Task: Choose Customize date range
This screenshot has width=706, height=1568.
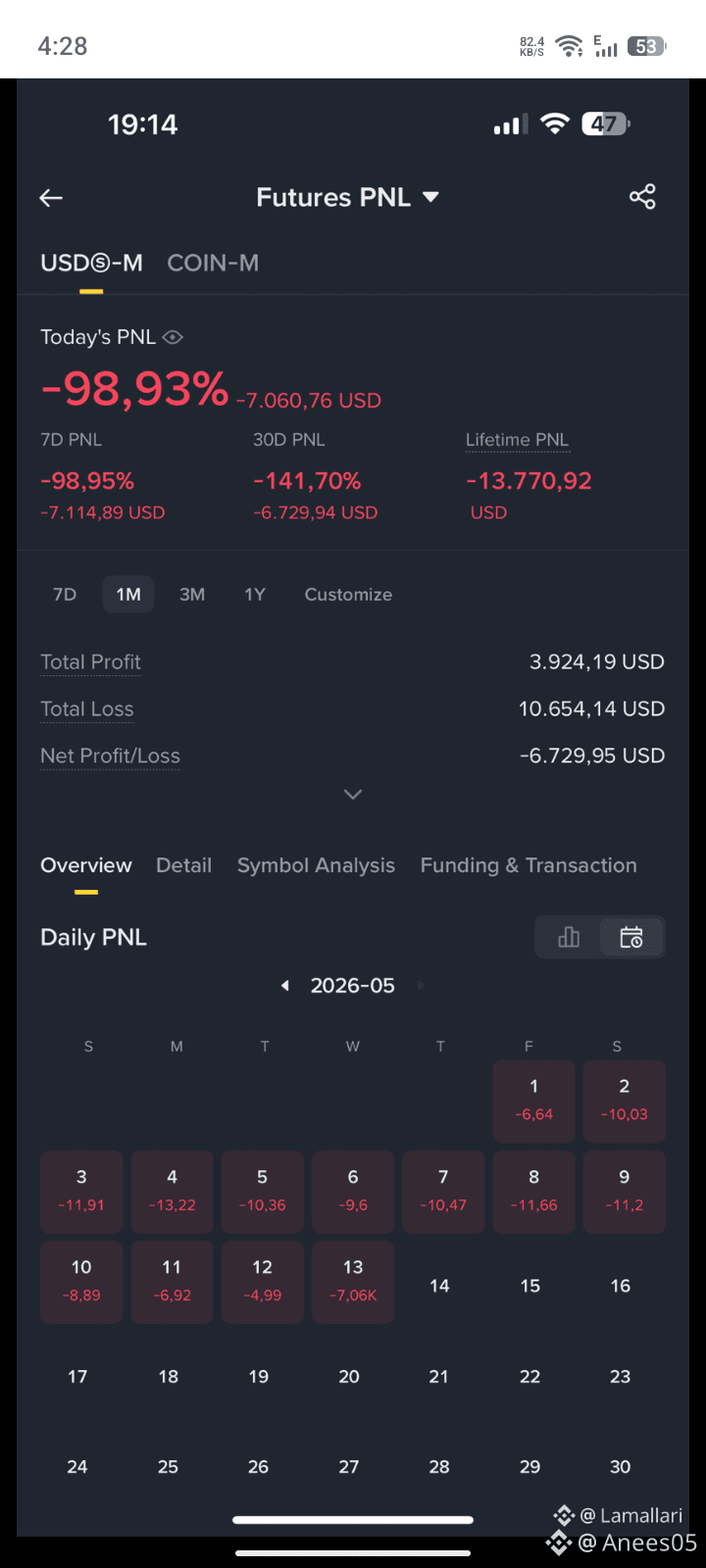Action: click(x=348, y=595)
